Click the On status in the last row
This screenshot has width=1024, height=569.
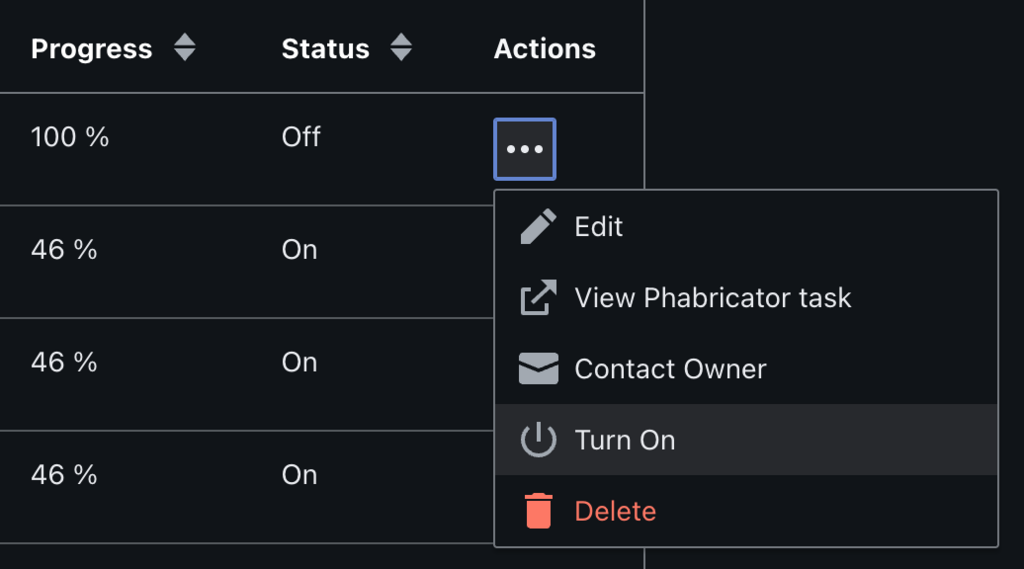point(299,475)
